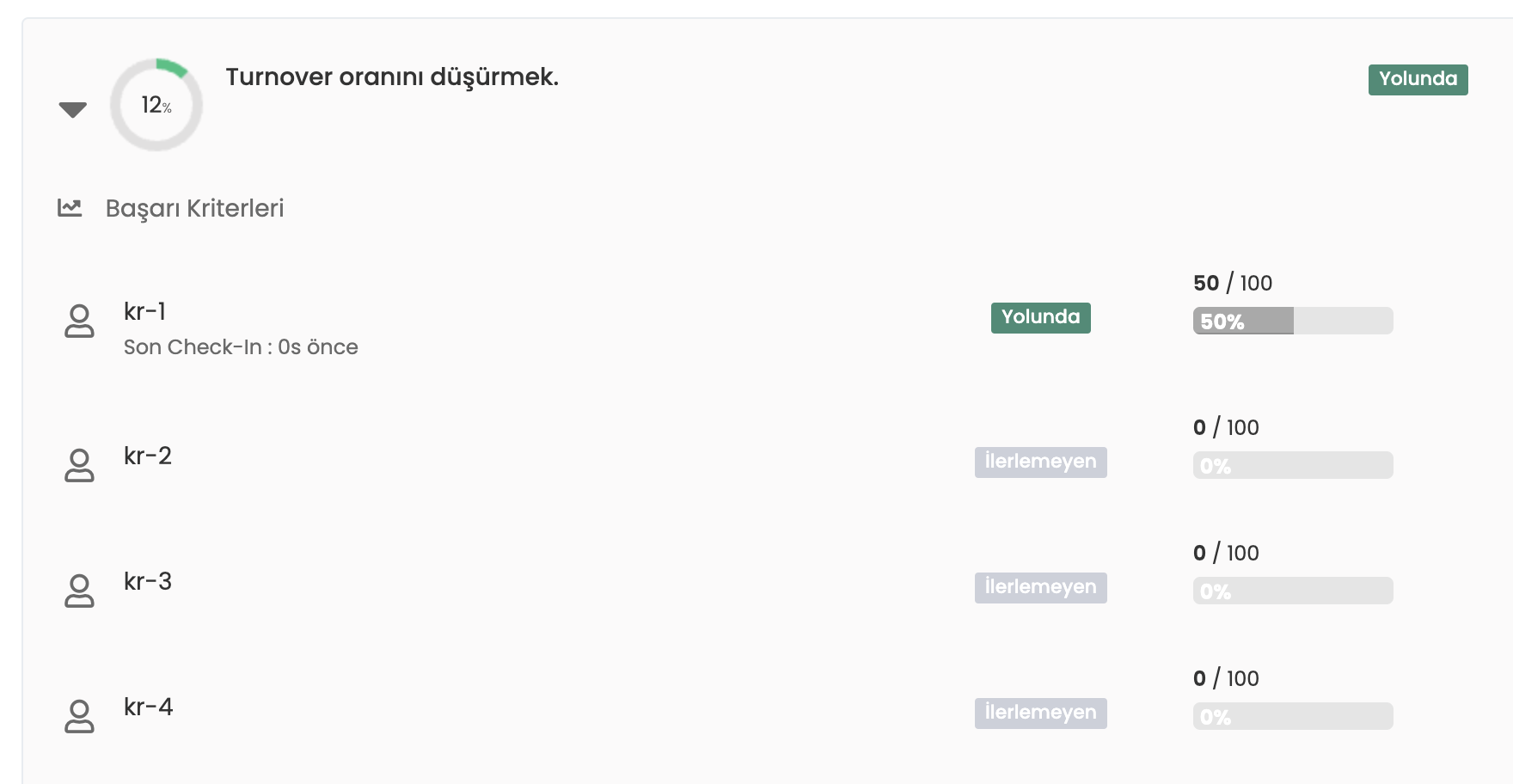Click the owner avatar icon for kr-3
This screenshot has width=1513, height=784.
click(x=79, y=591)
